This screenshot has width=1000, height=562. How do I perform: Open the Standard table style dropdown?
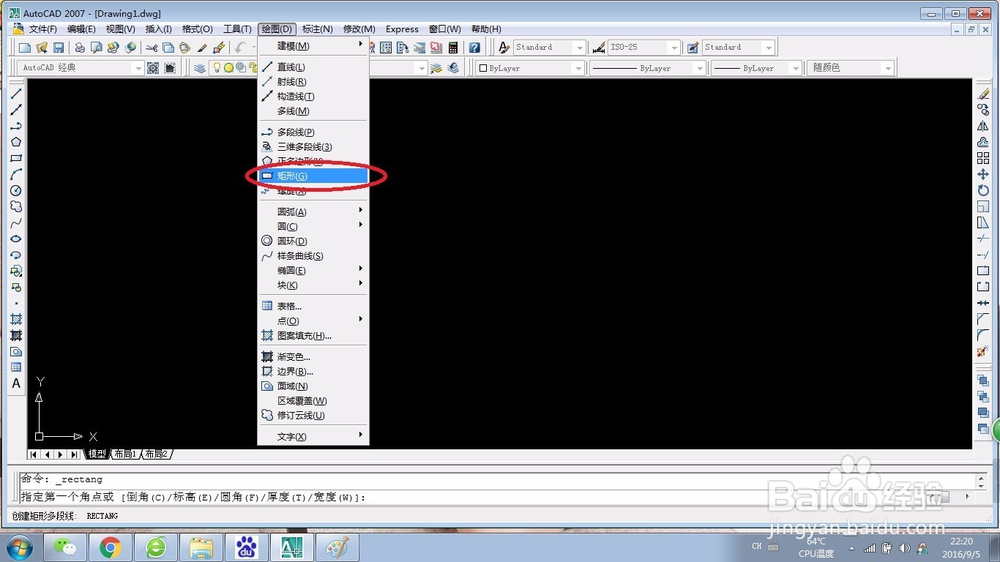click(768, 47)
